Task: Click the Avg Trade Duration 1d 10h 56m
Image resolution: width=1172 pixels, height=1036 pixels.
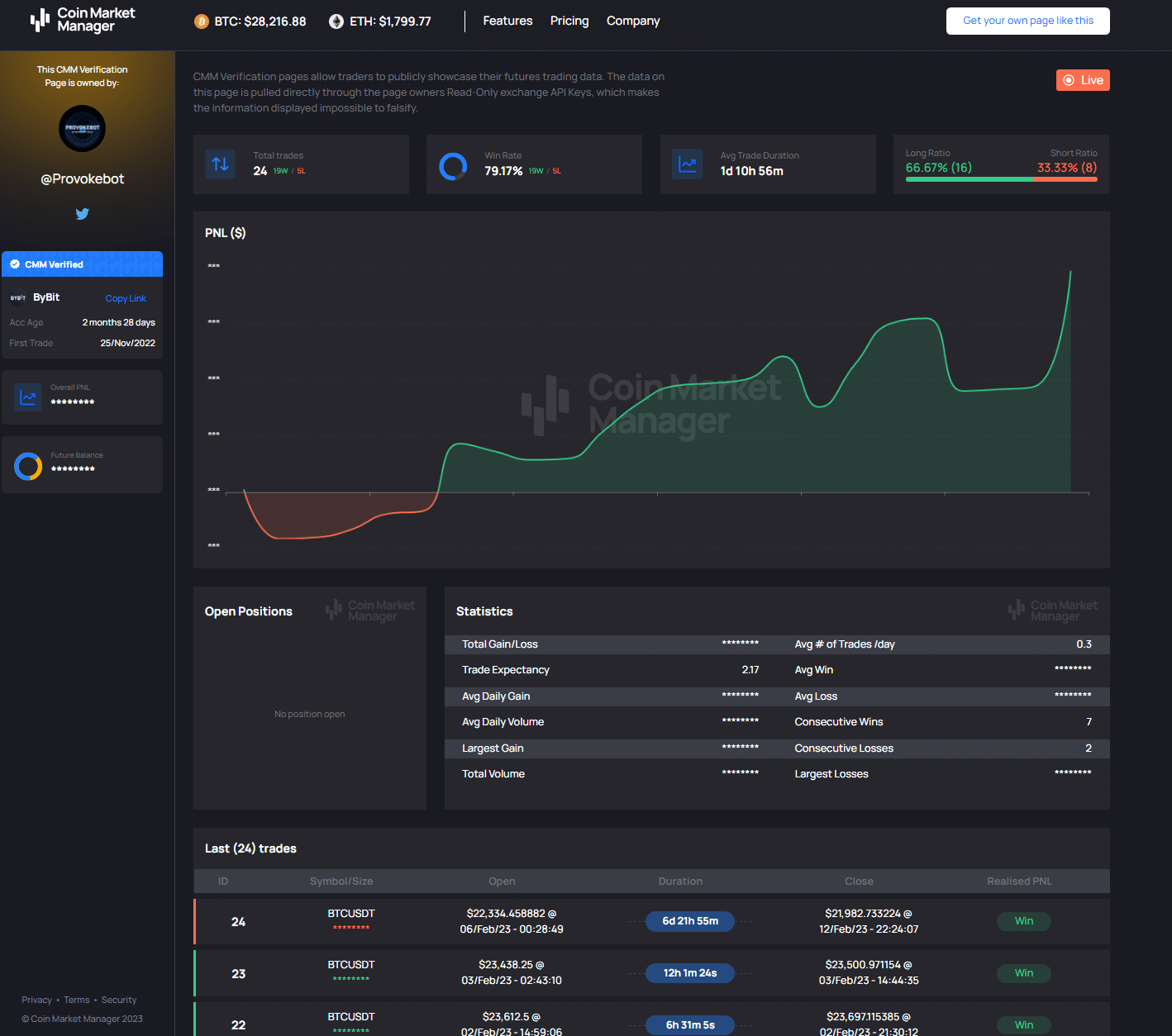Action: point(752,171)
